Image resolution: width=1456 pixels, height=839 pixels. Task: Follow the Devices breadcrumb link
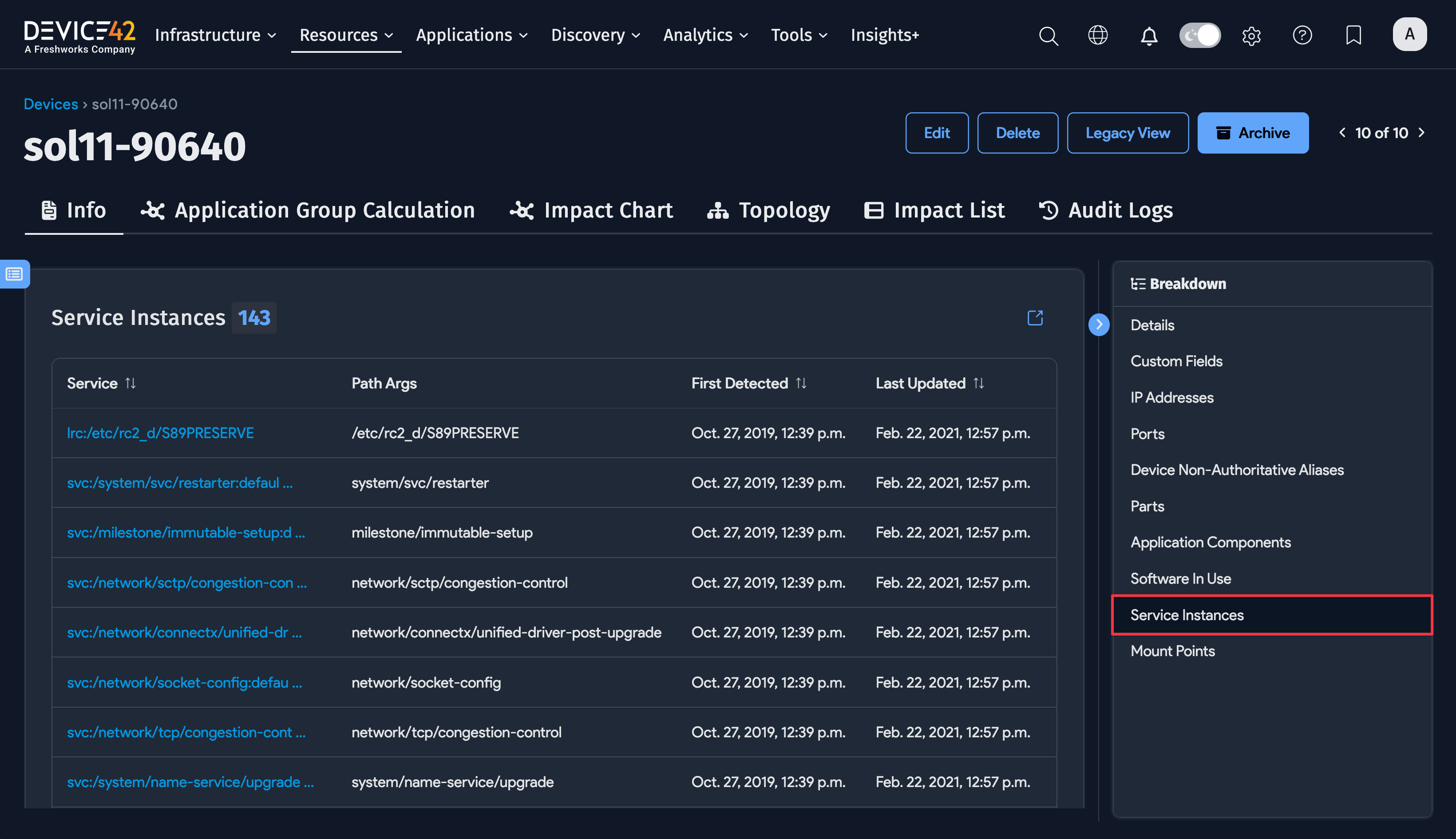coord(51,104)
